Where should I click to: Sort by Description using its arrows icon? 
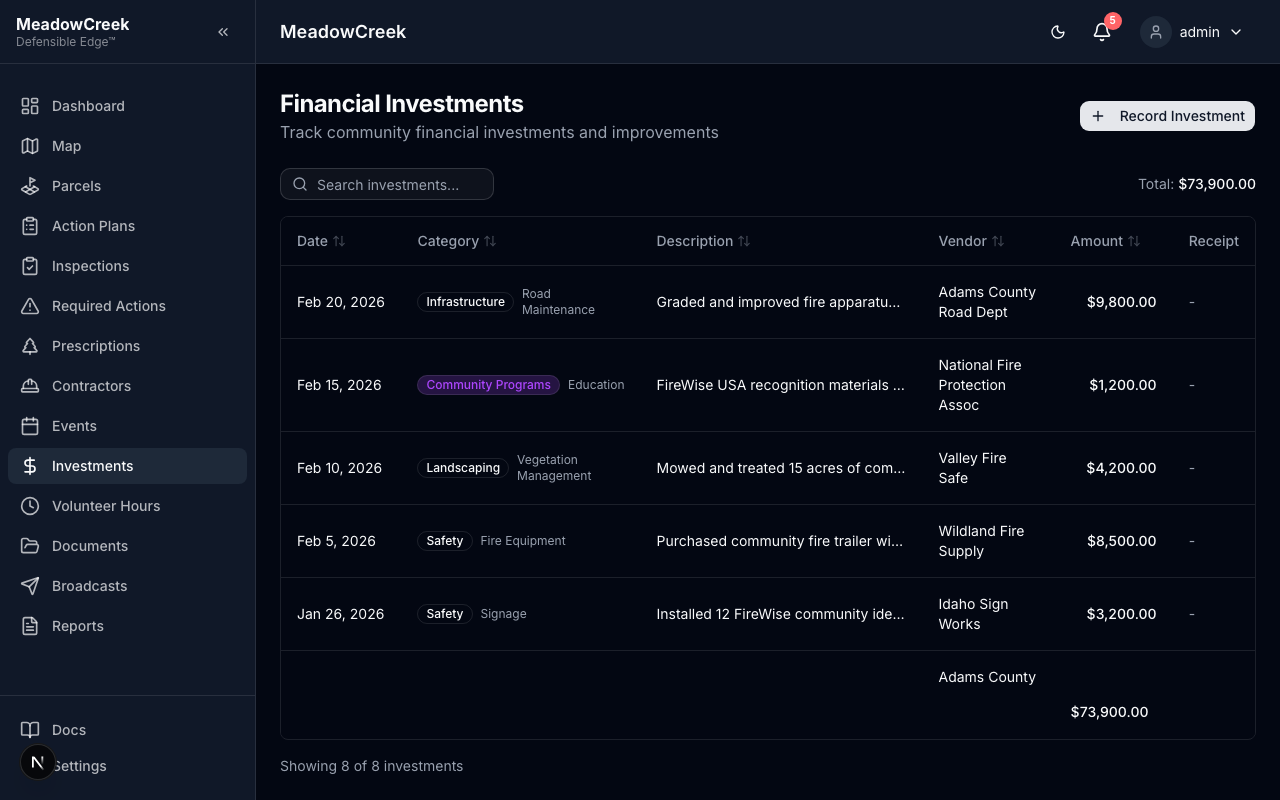pyautogui.click(x=744, y=241)
